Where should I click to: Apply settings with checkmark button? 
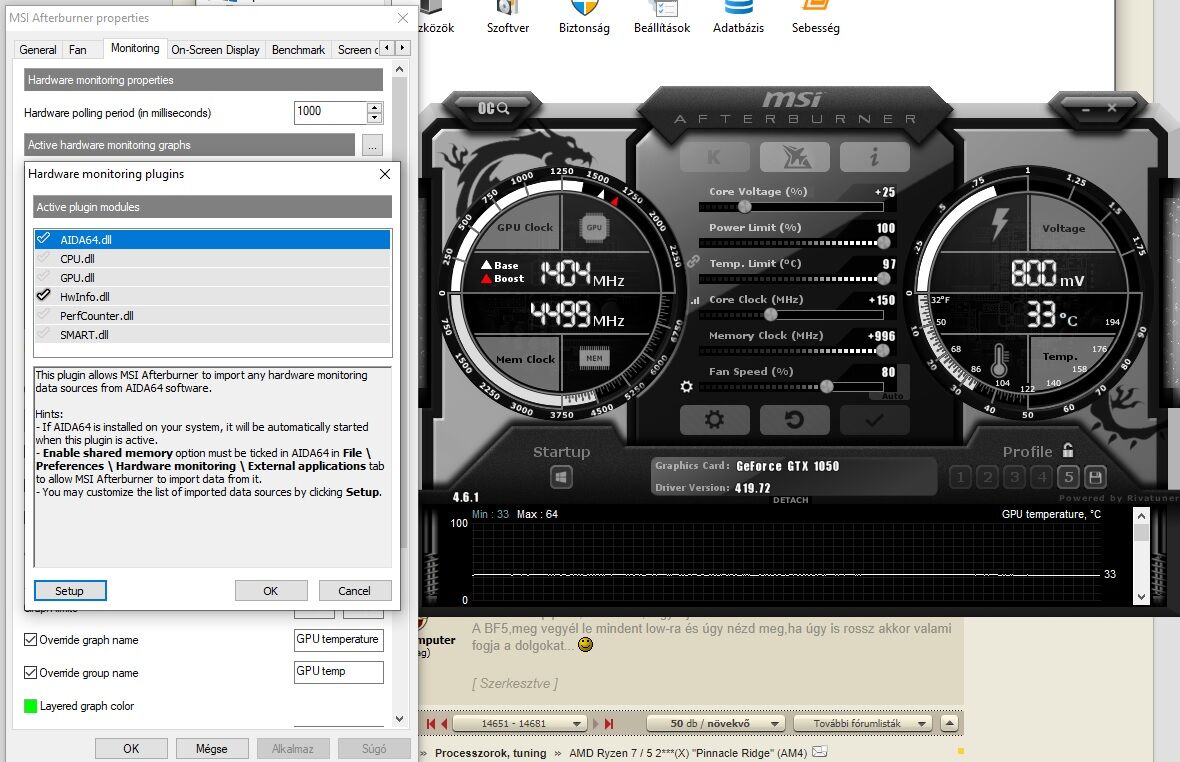[874, 420]
